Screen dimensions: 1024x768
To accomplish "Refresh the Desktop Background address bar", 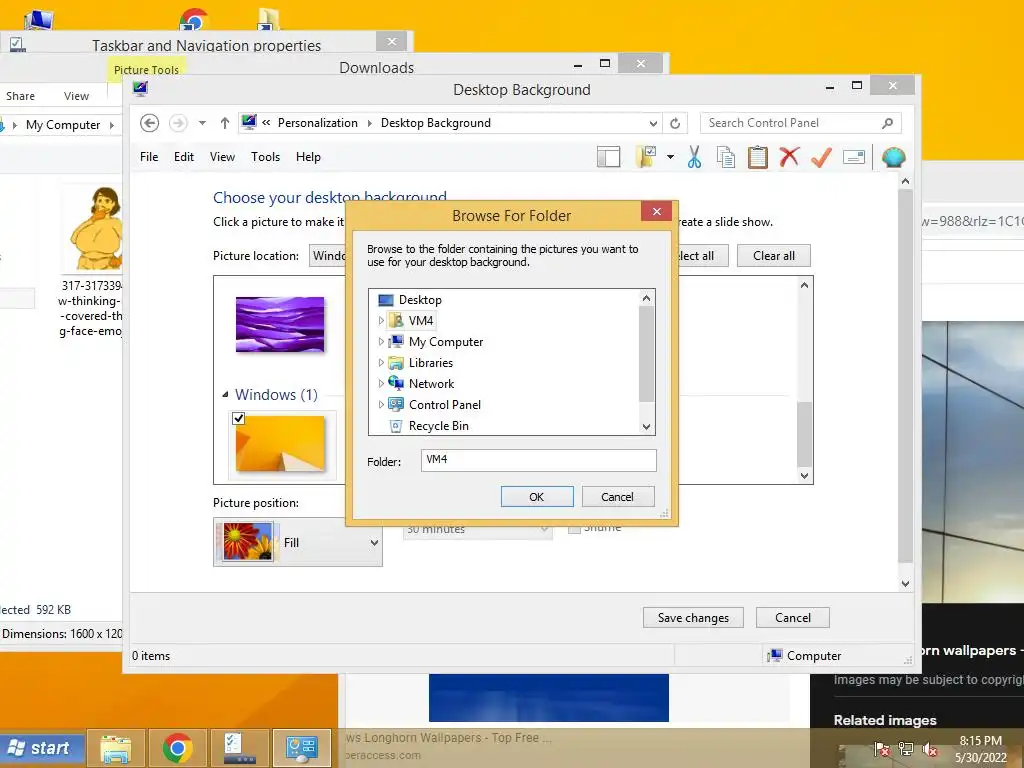I will 675,123.
